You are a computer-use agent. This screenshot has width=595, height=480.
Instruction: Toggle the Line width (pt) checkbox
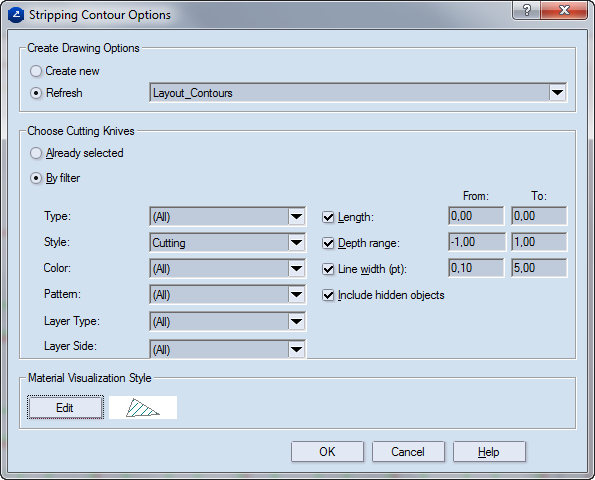click(328, 269)
